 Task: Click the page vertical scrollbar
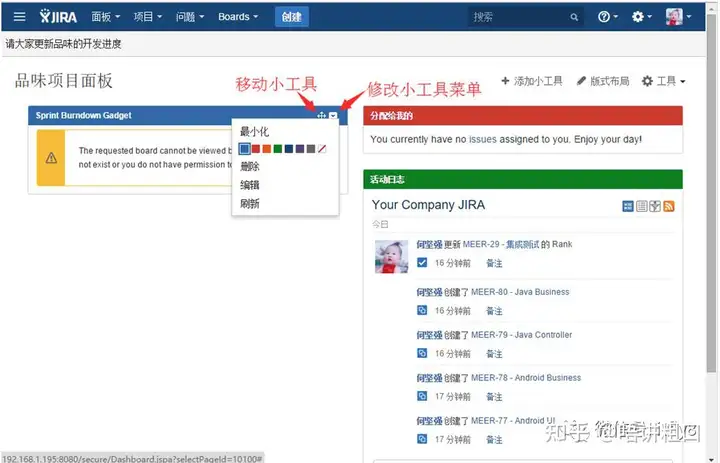click(712, 193)
